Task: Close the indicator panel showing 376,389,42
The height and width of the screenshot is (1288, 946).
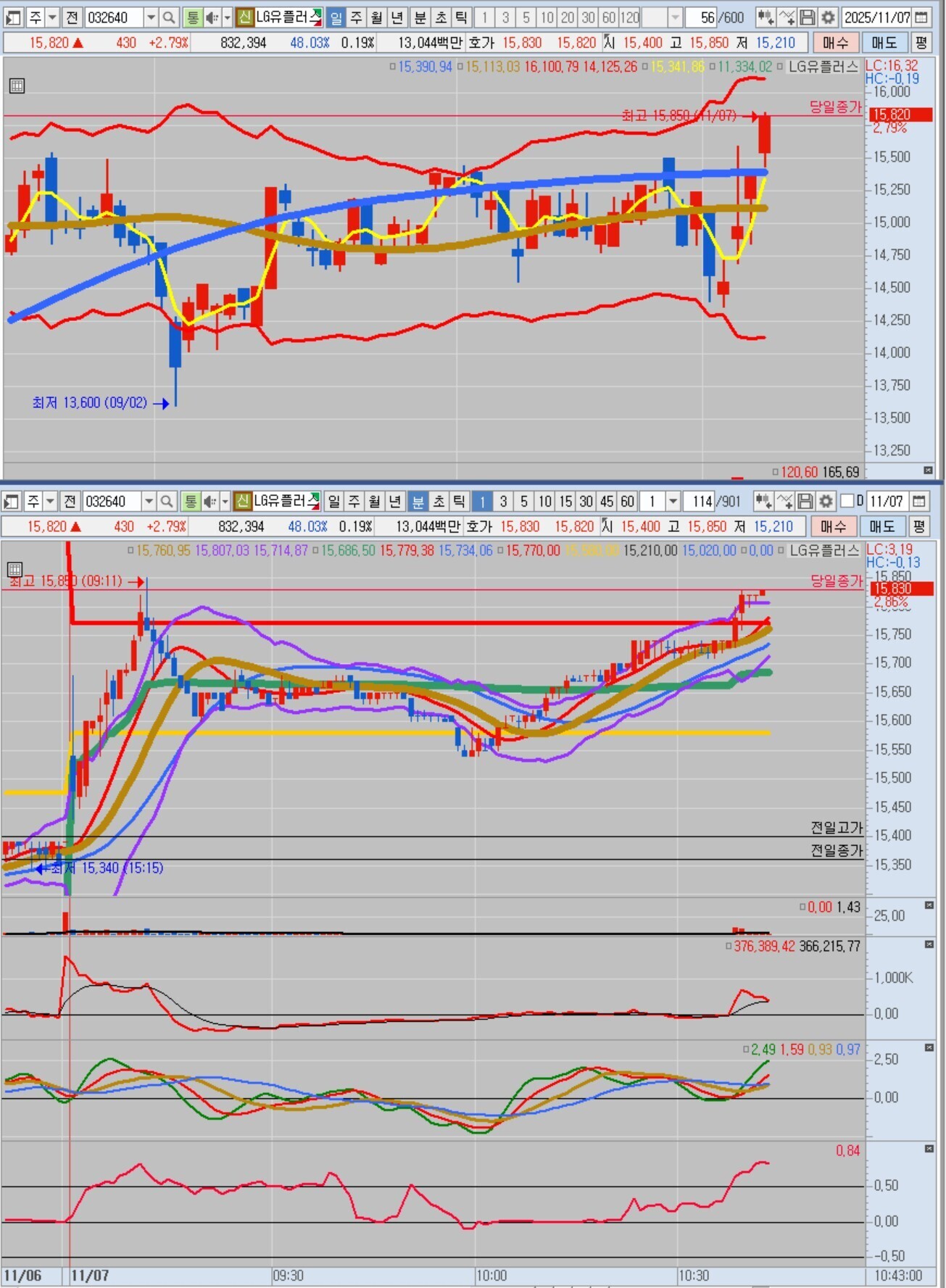Action: (x=929, y=945)
